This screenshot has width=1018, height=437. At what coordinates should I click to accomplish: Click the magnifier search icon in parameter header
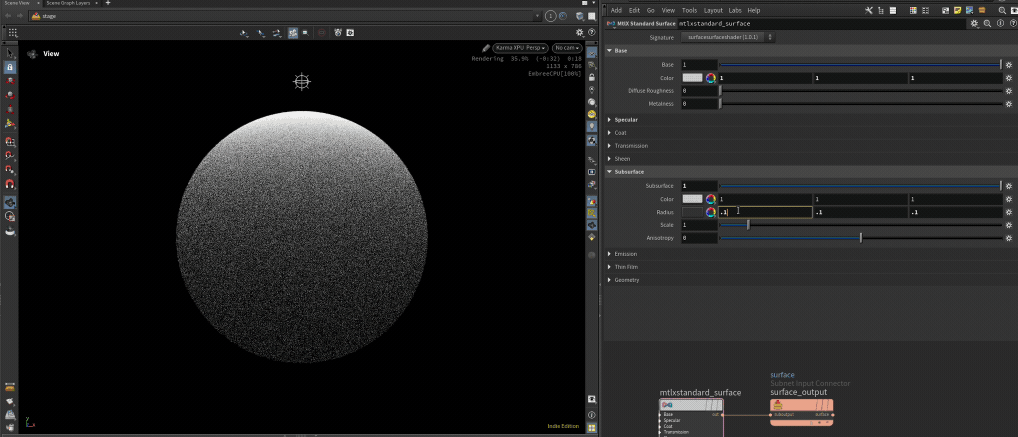[x=988, y=23]
